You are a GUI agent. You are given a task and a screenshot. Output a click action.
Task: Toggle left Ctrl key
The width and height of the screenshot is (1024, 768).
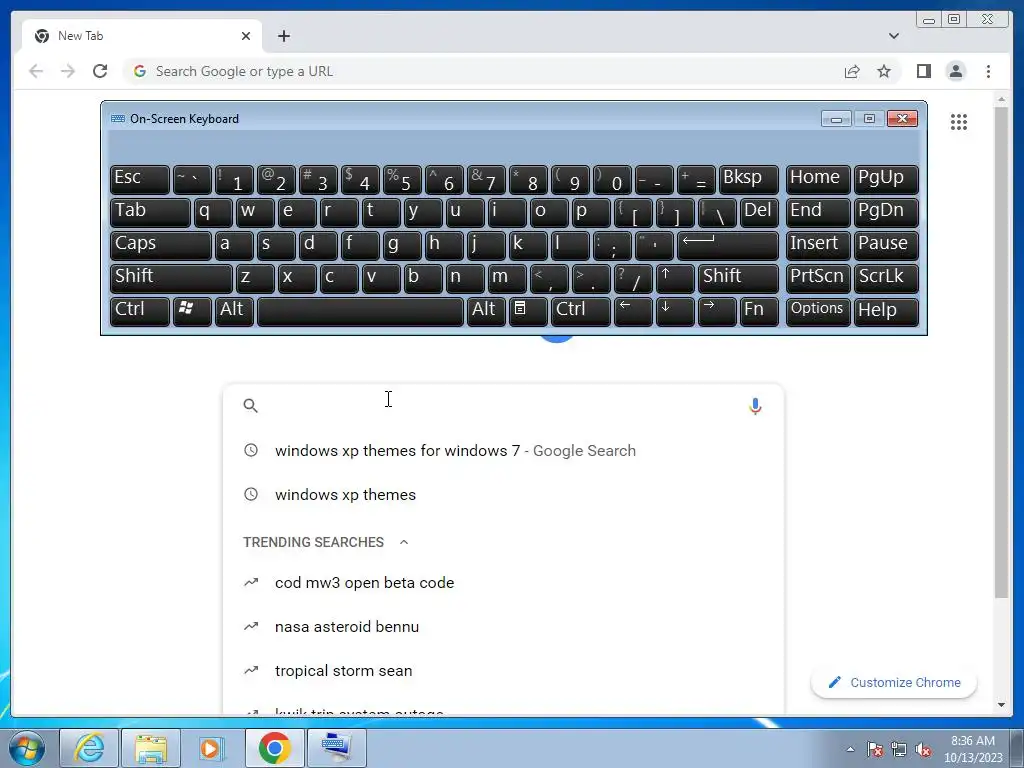coord(140,310)
